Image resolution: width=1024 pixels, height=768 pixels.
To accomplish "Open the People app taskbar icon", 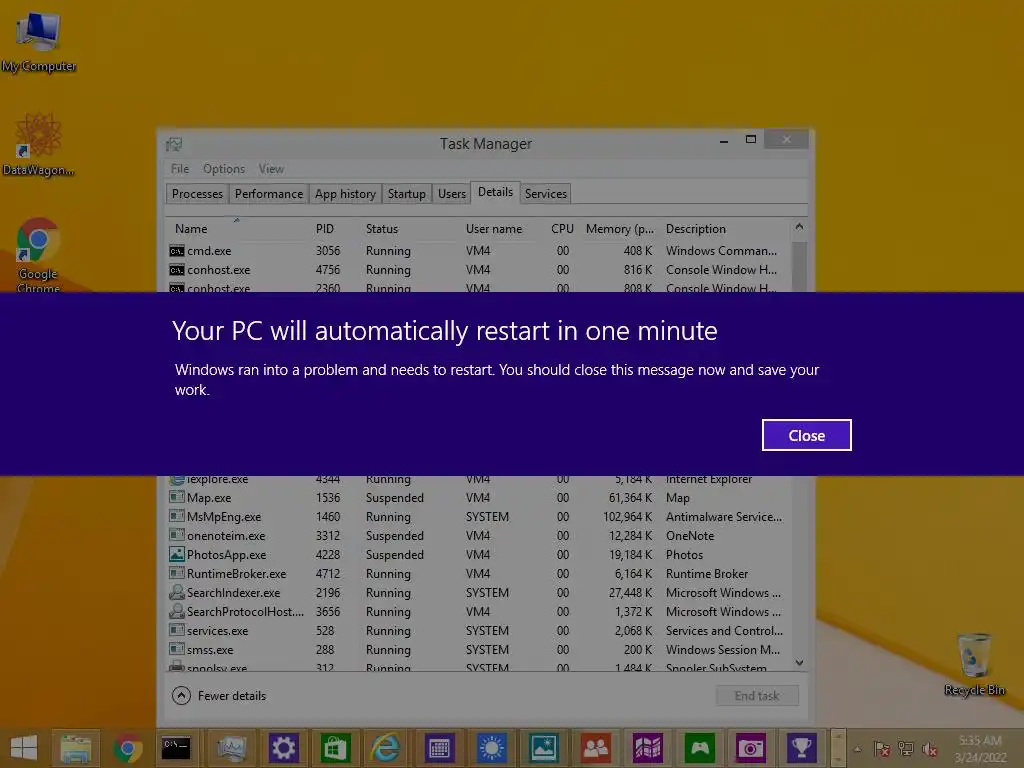I will 596,748.
